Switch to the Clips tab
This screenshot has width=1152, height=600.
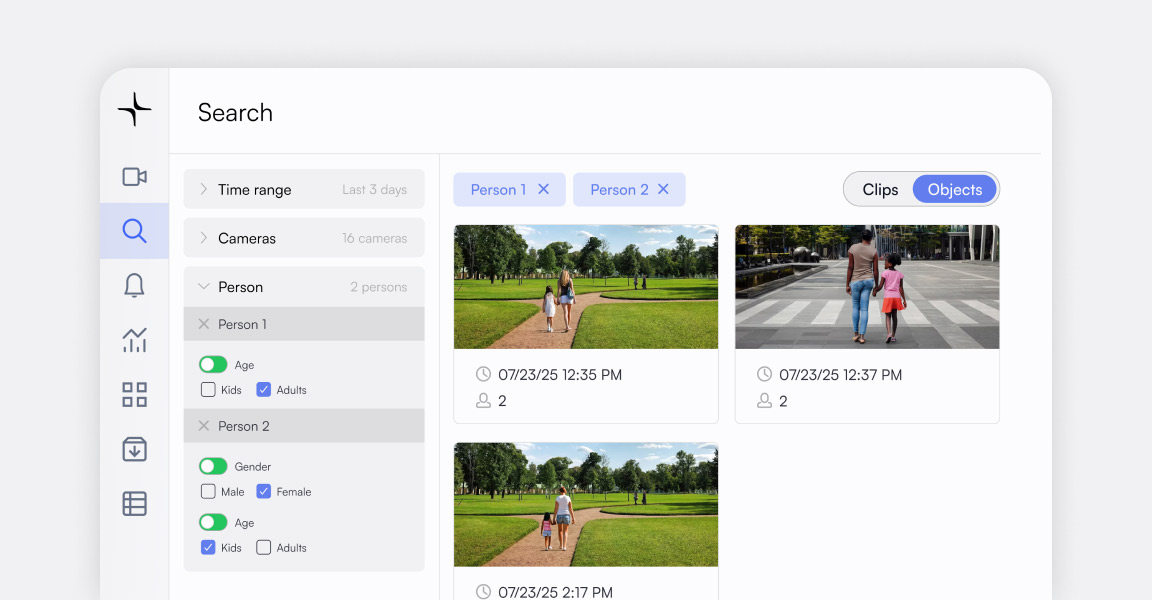880,190
